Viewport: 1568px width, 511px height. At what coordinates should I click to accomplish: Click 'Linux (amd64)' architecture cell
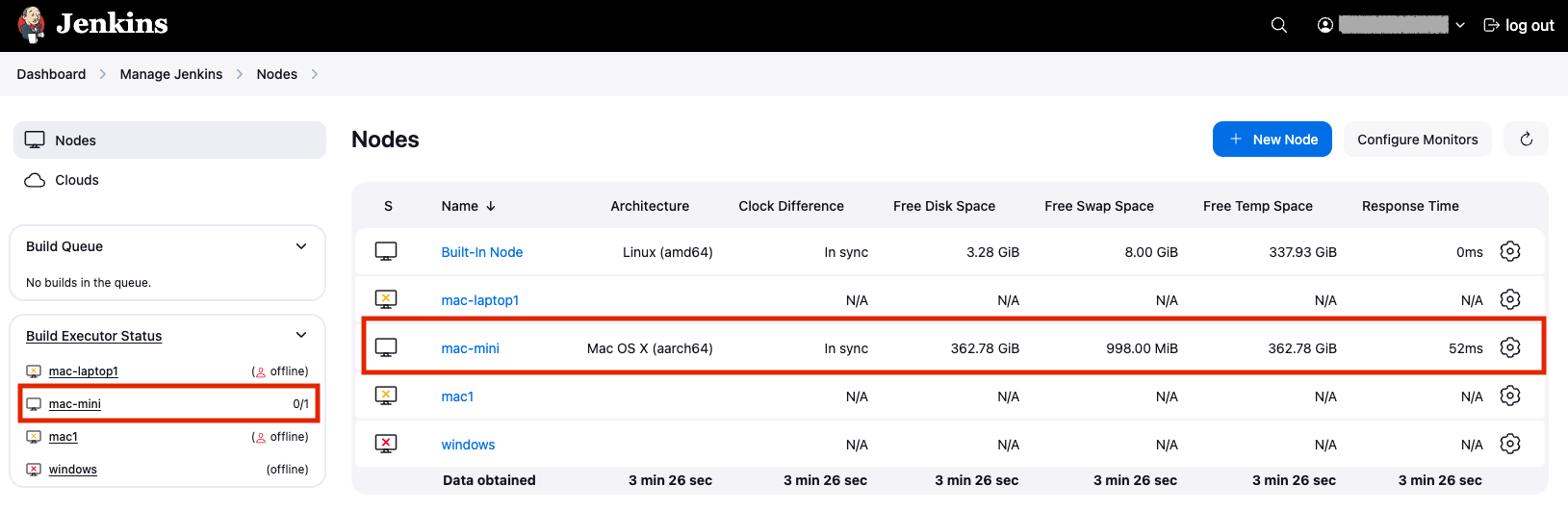[668, 252]
